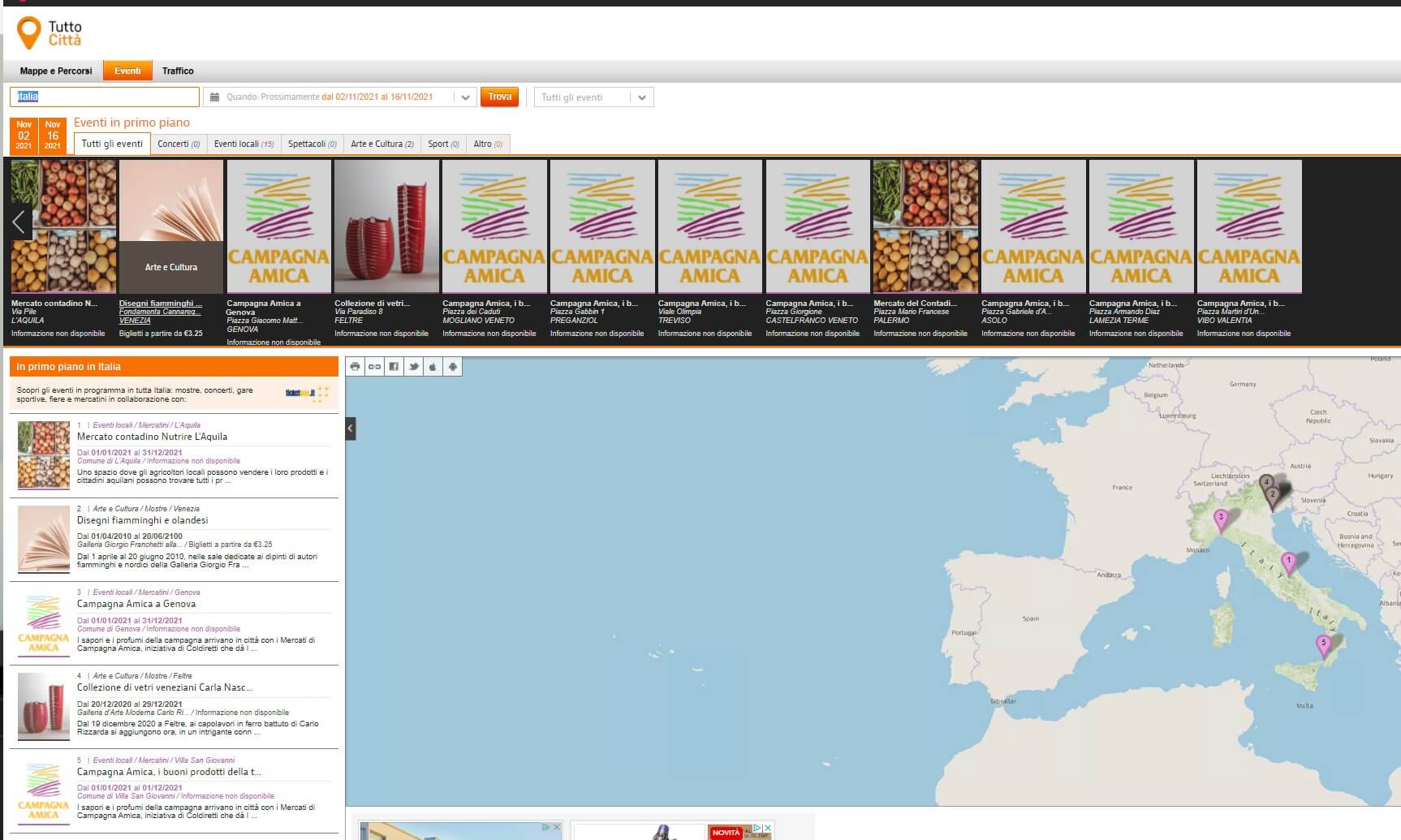Share the map on Twitter

point(413,367)
